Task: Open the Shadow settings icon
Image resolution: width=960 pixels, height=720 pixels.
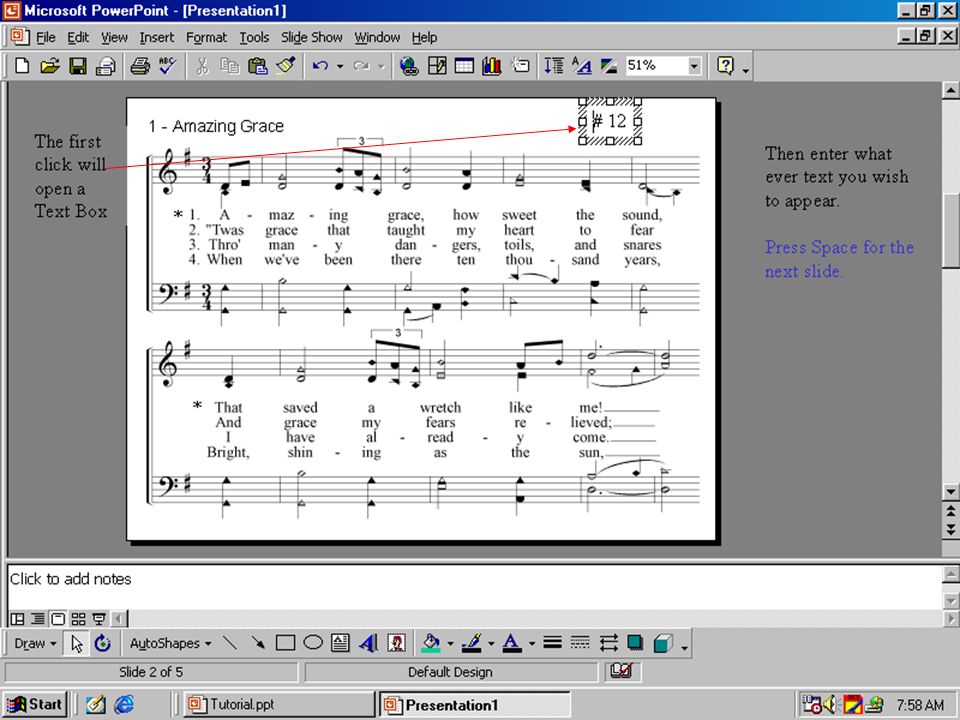Action: point(636,643)
